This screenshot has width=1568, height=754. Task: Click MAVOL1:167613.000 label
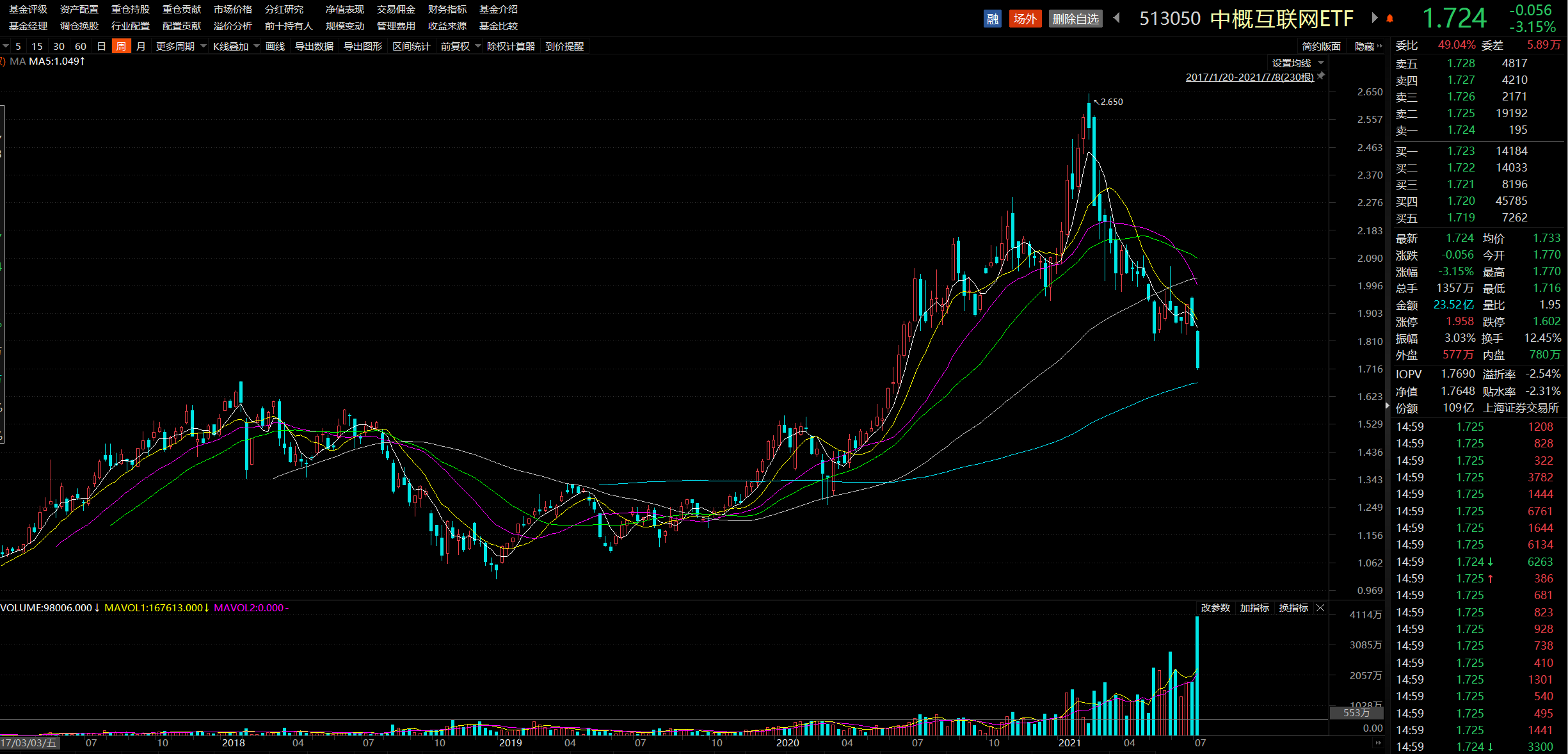[157, 607]
